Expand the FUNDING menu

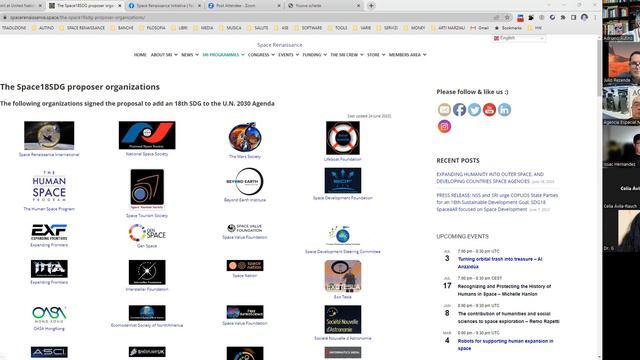[314, 55]
